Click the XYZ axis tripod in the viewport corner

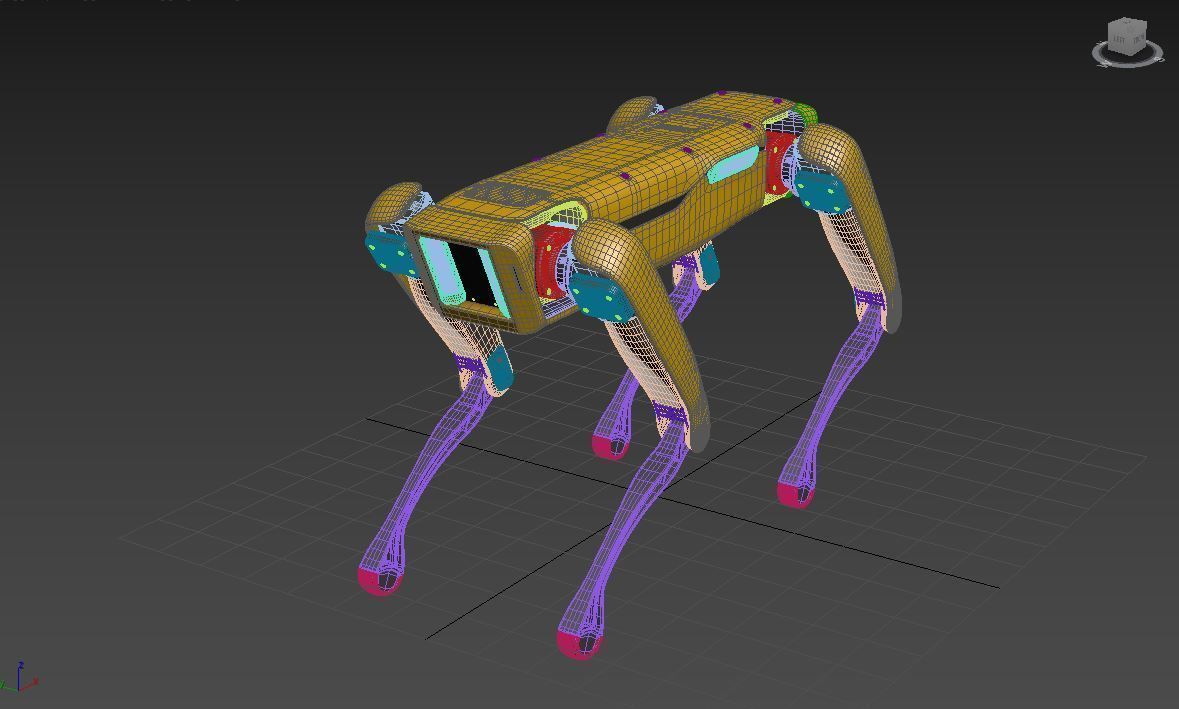tap(19, 677)
